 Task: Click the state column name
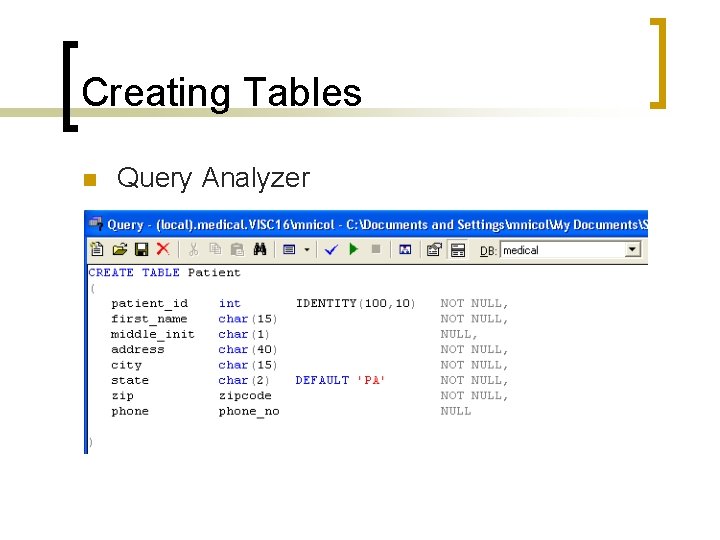point(130,381)
